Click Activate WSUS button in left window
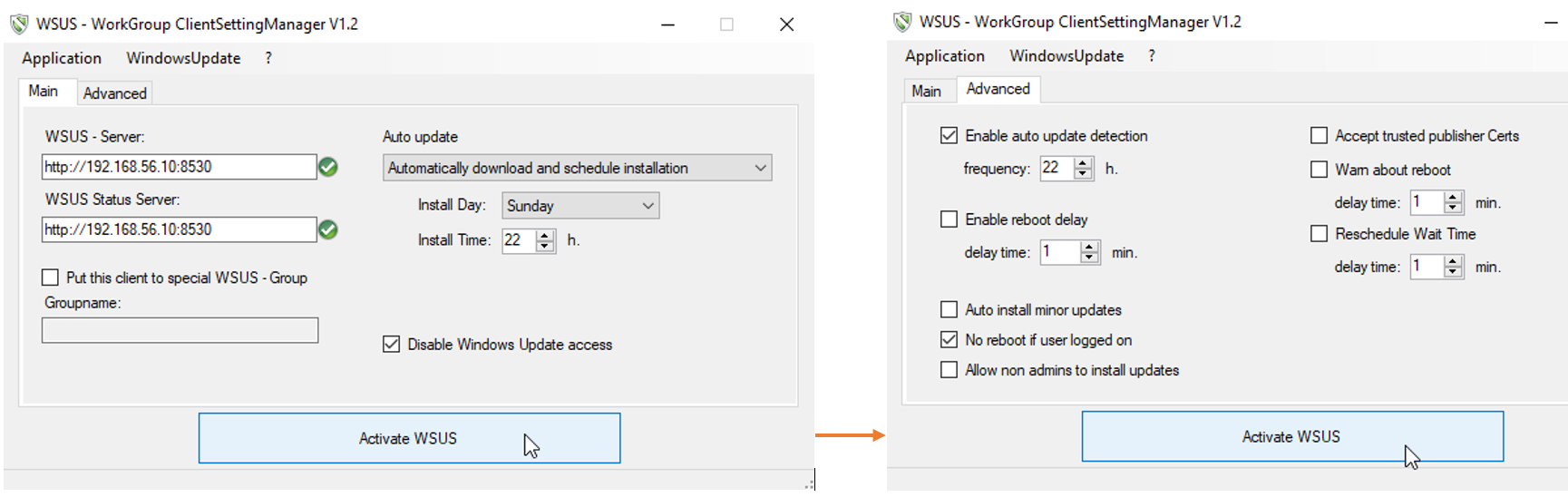1568x497 pixels. [410, 438]
